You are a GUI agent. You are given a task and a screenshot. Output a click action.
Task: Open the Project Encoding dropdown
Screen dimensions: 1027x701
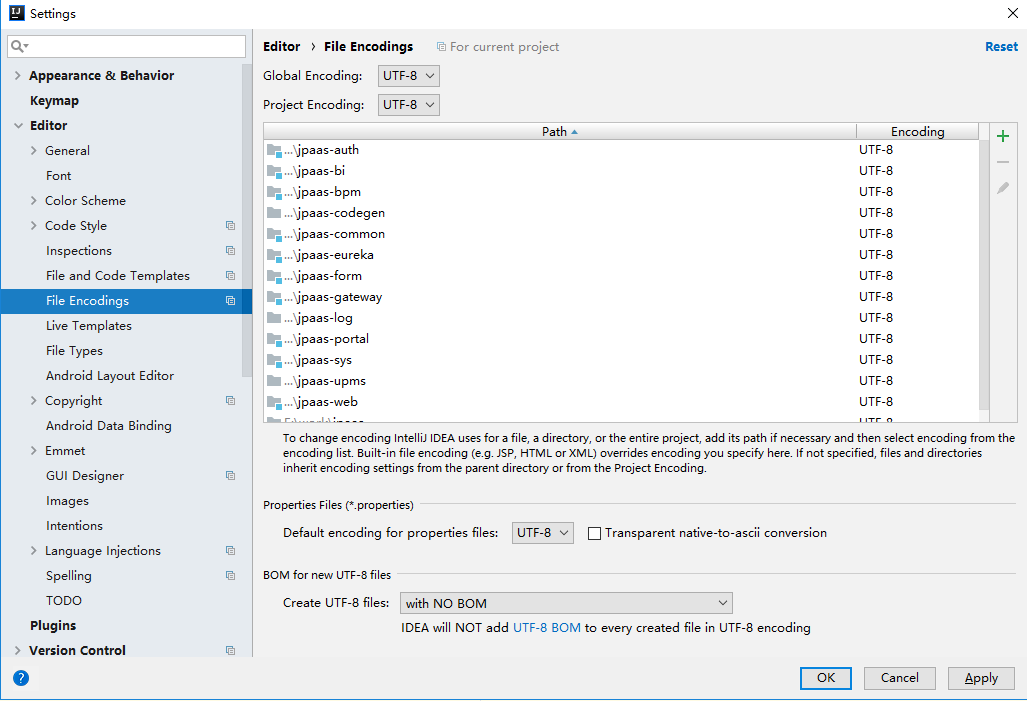(x=409, y=105)
